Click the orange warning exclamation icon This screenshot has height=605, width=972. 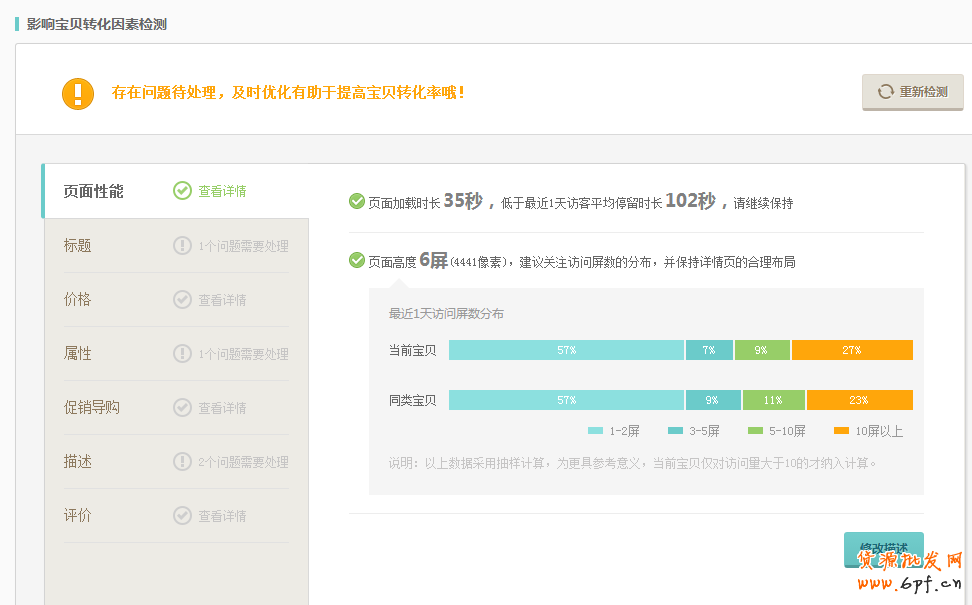click(x=77, y=93)
